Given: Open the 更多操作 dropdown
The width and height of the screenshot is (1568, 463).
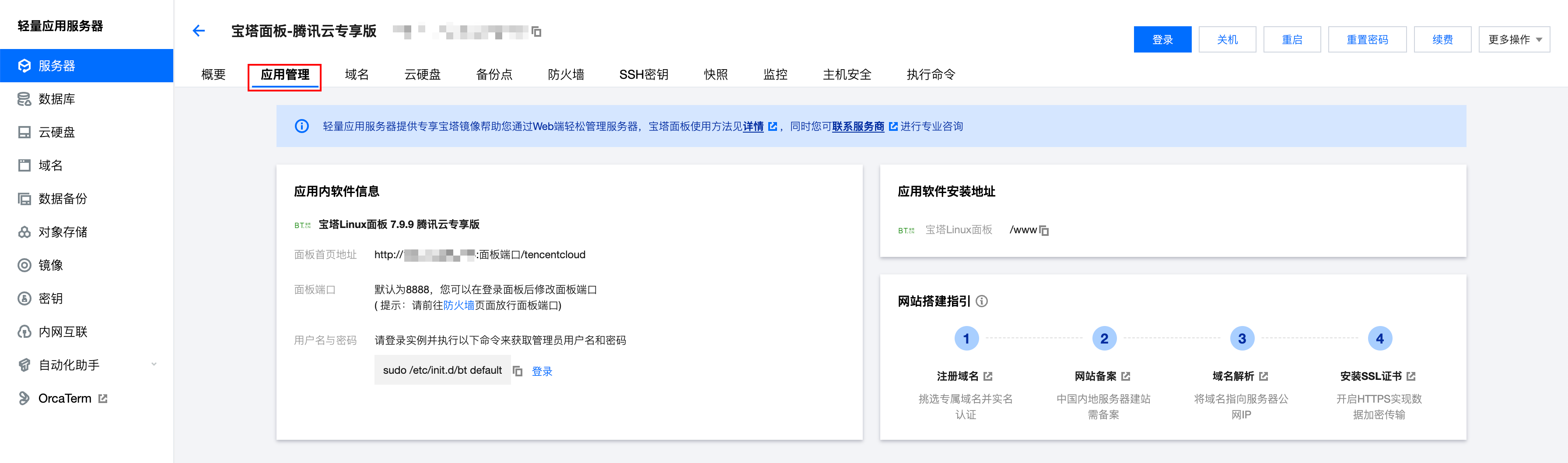Looking at the screenshot, I should coord(1514,39).
